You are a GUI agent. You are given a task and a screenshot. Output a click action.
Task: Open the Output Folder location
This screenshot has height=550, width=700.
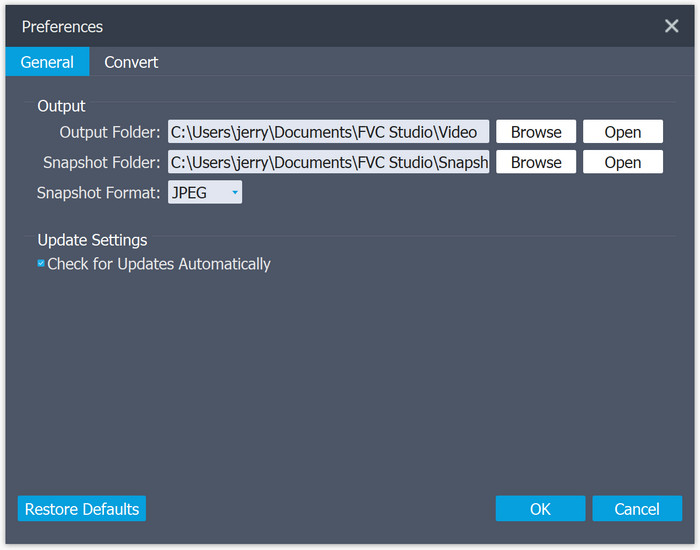[x=622, y=132]
